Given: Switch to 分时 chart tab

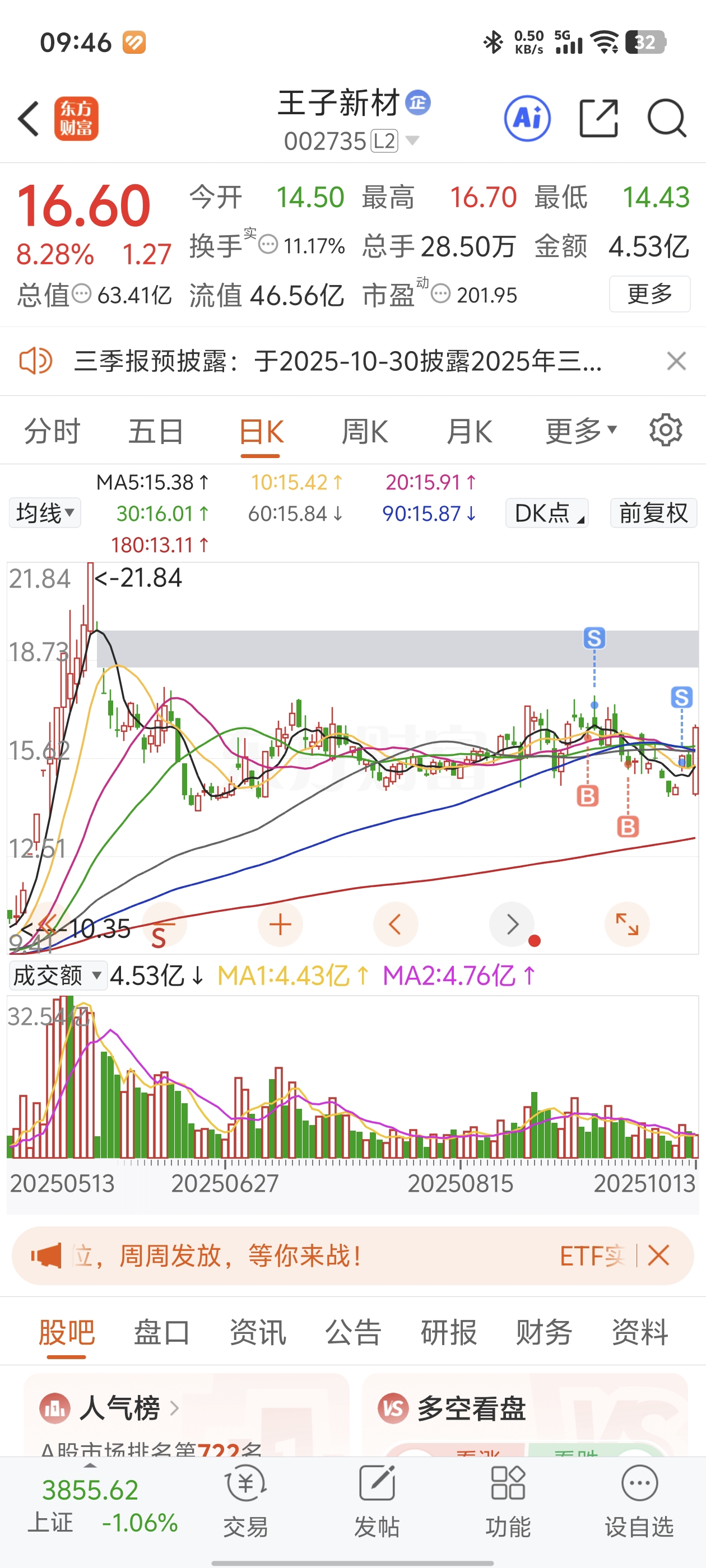Looking at the screenshot, I should pyautogui.click(x=52, y=432).
